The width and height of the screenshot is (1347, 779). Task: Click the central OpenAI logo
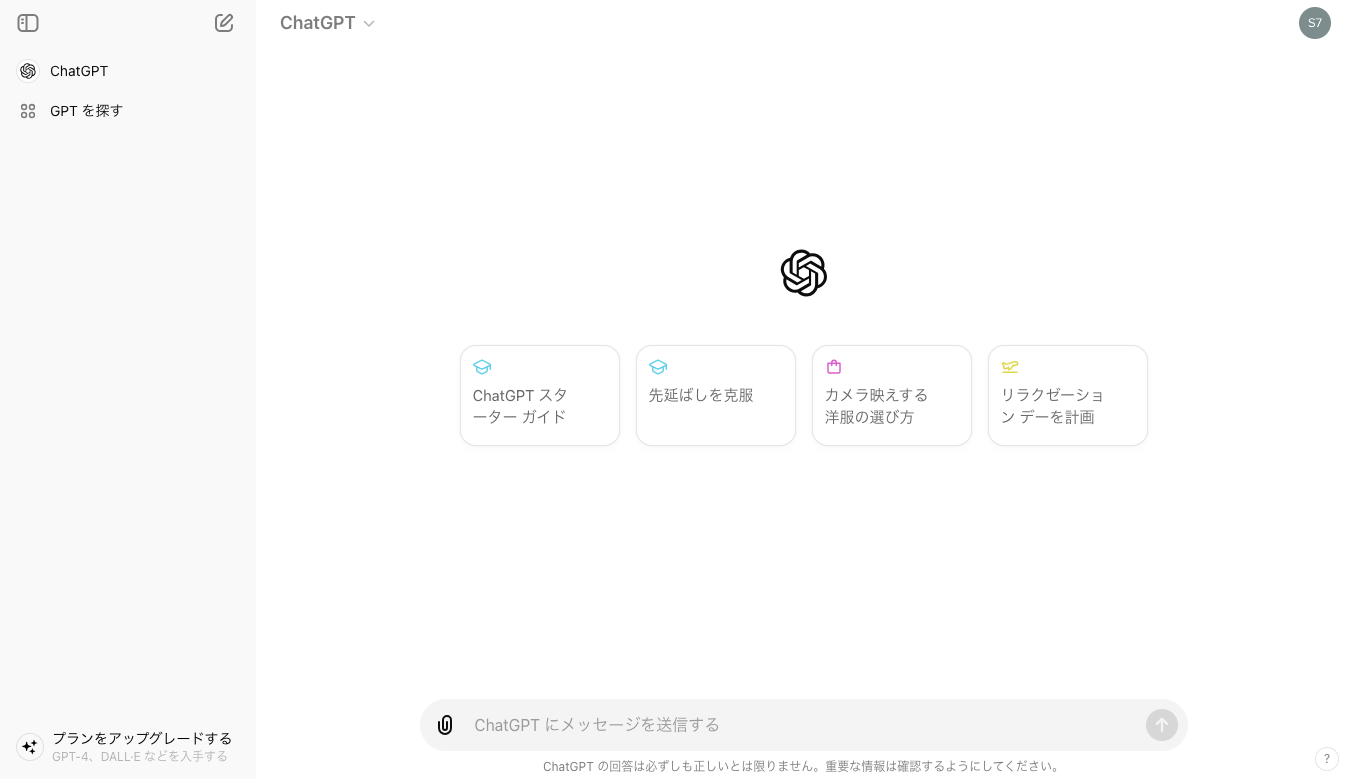point(803,272)
